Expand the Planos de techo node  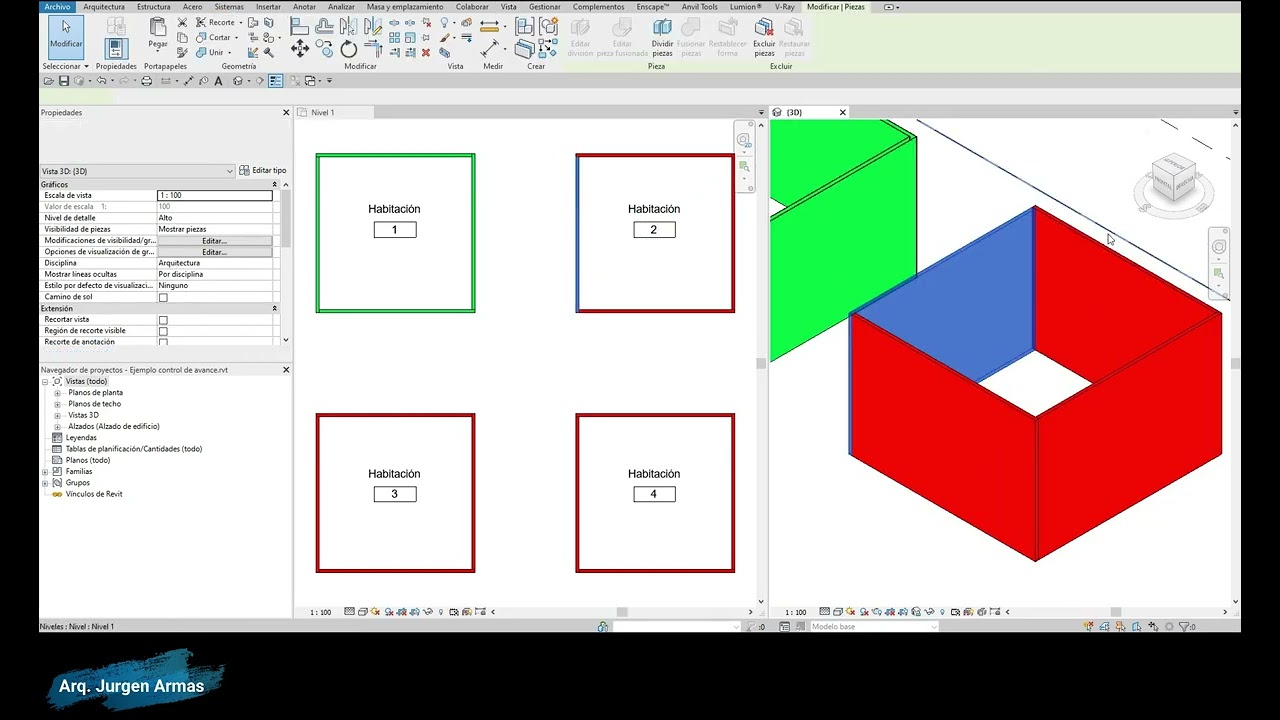click(x=57, y=404)
